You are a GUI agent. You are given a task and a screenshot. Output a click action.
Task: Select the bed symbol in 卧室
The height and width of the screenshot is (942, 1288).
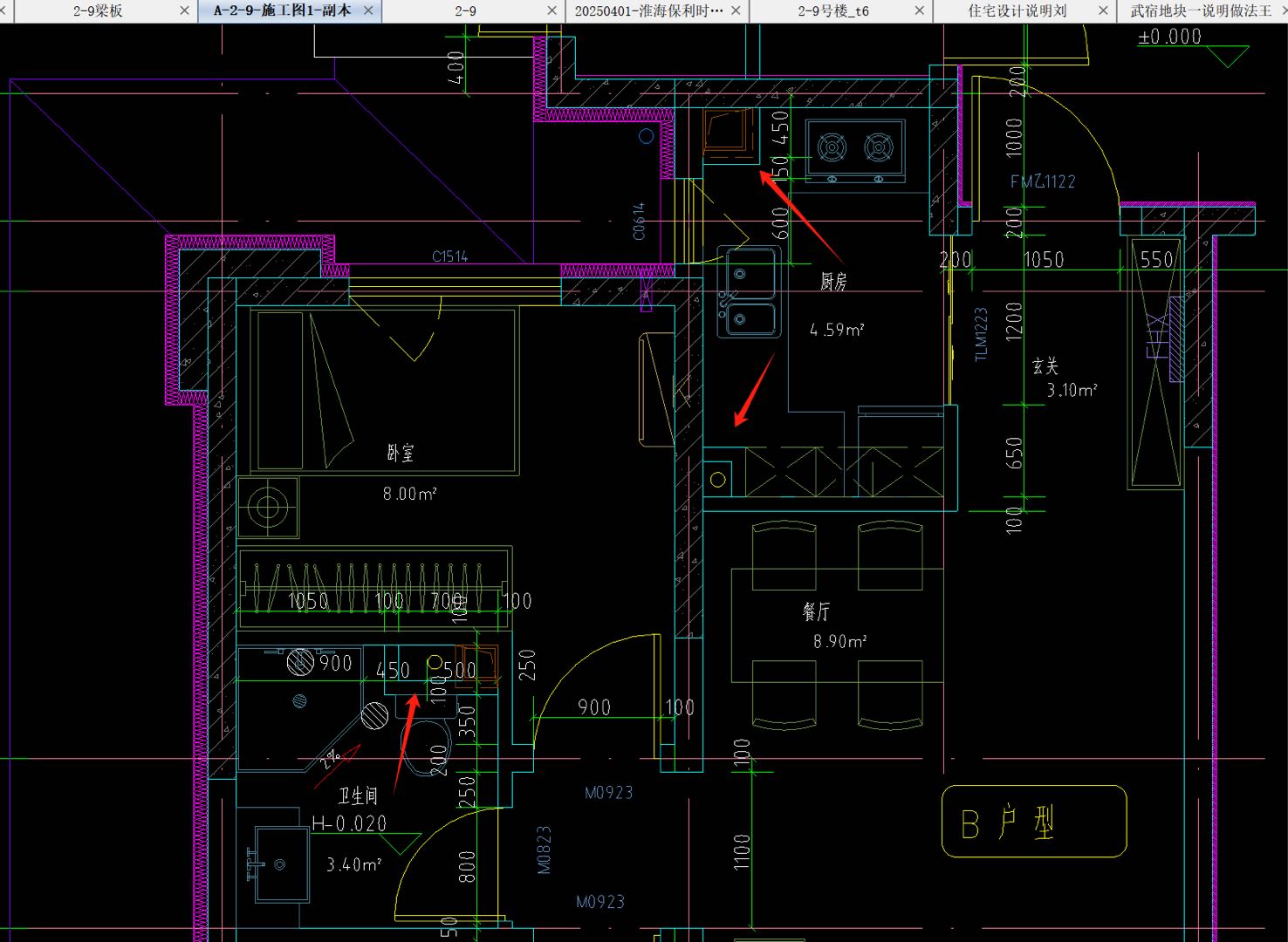click(x=384, y=391)
